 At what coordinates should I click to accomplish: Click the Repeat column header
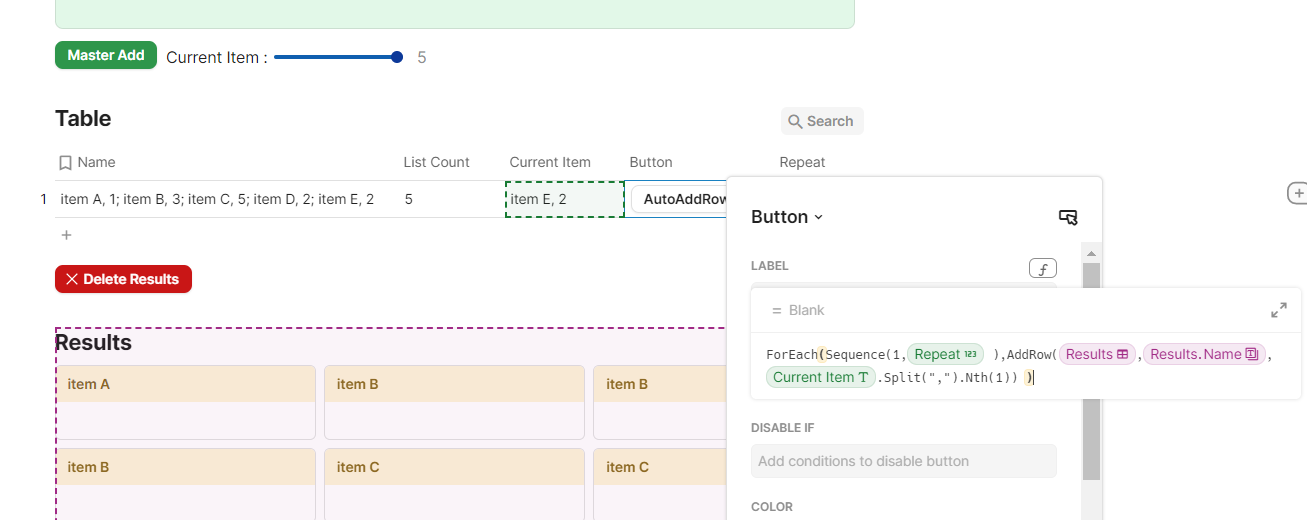pos(802,162)
